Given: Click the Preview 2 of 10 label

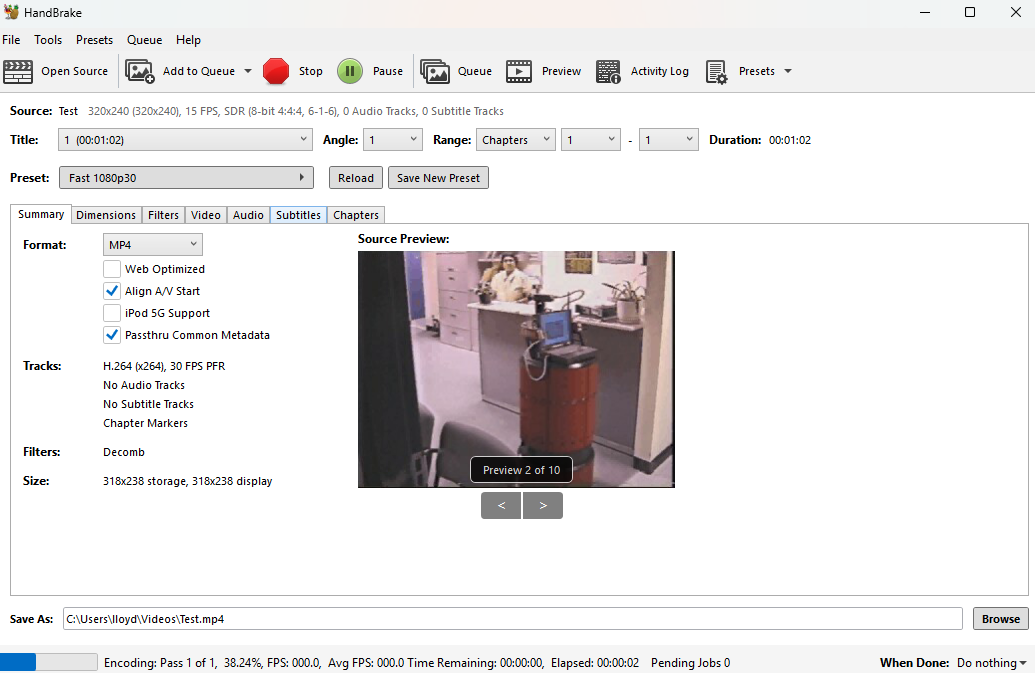Looking at the screenshot, I should click(x=521, y=470).
